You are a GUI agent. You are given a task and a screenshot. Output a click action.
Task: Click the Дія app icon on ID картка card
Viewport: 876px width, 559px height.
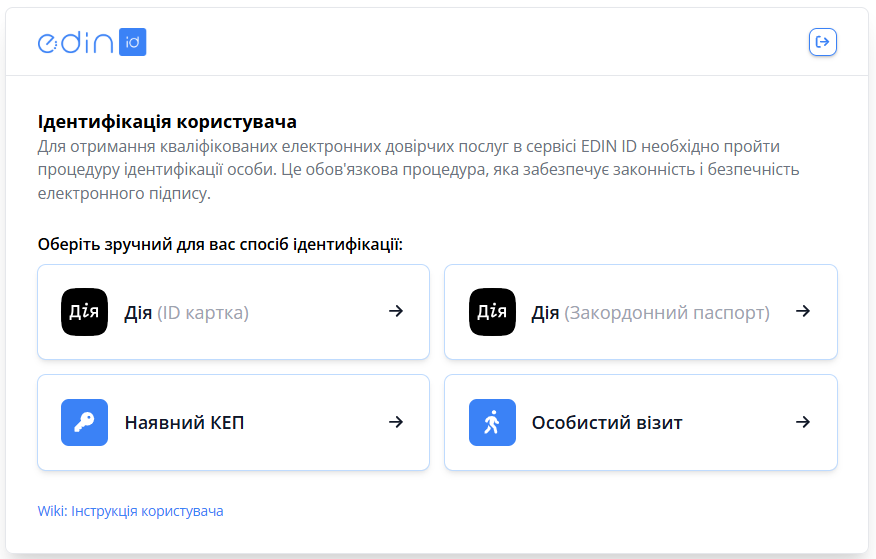[84, 312]
